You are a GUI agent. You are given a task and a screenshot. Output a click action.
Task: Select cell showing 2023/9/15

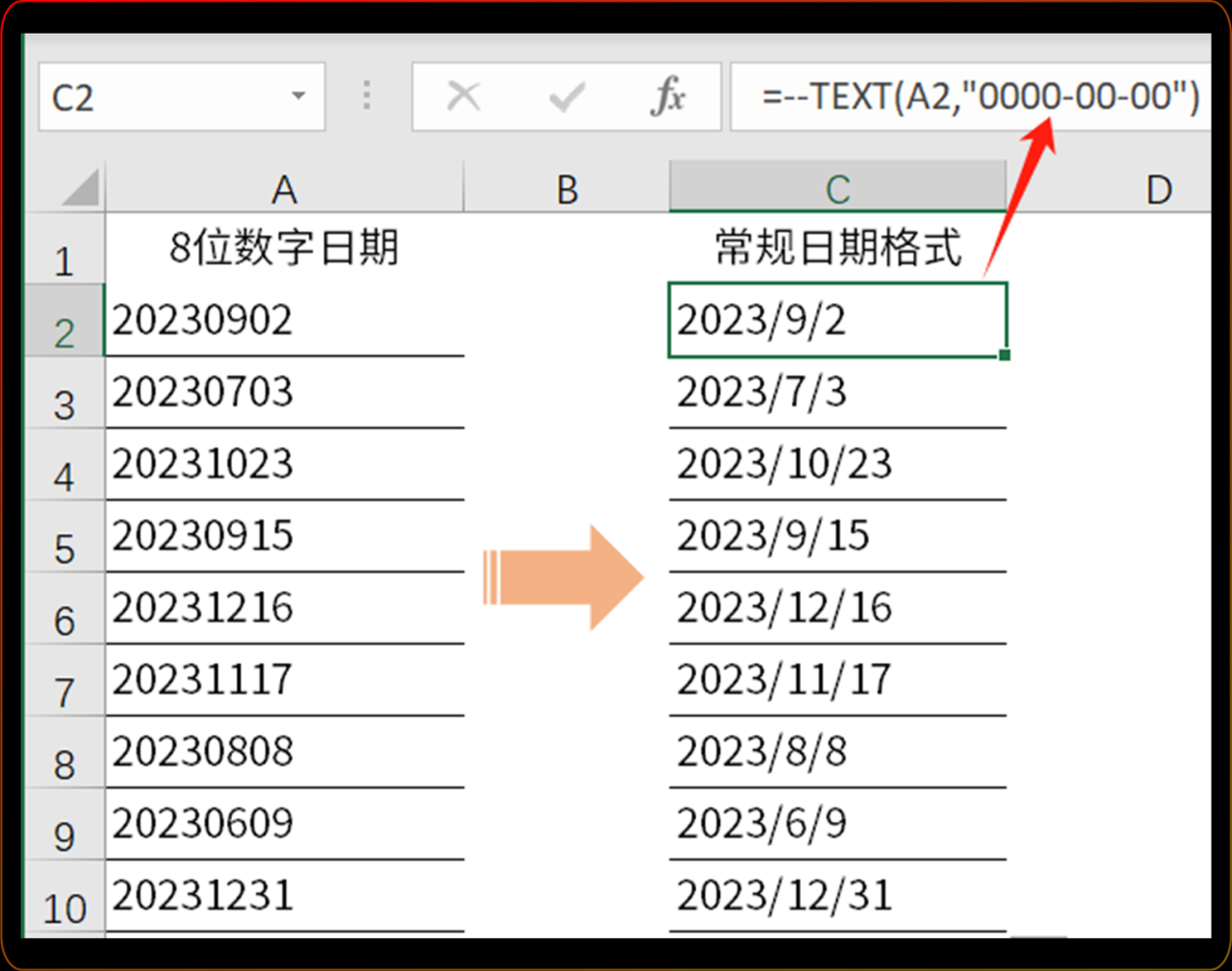837,537
